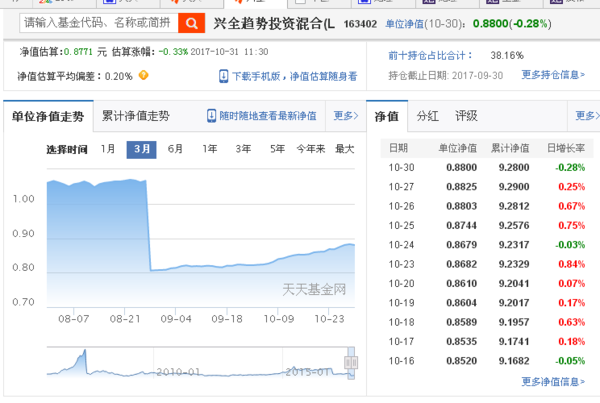Select the 1年 time range

click(x=210, y=149)
